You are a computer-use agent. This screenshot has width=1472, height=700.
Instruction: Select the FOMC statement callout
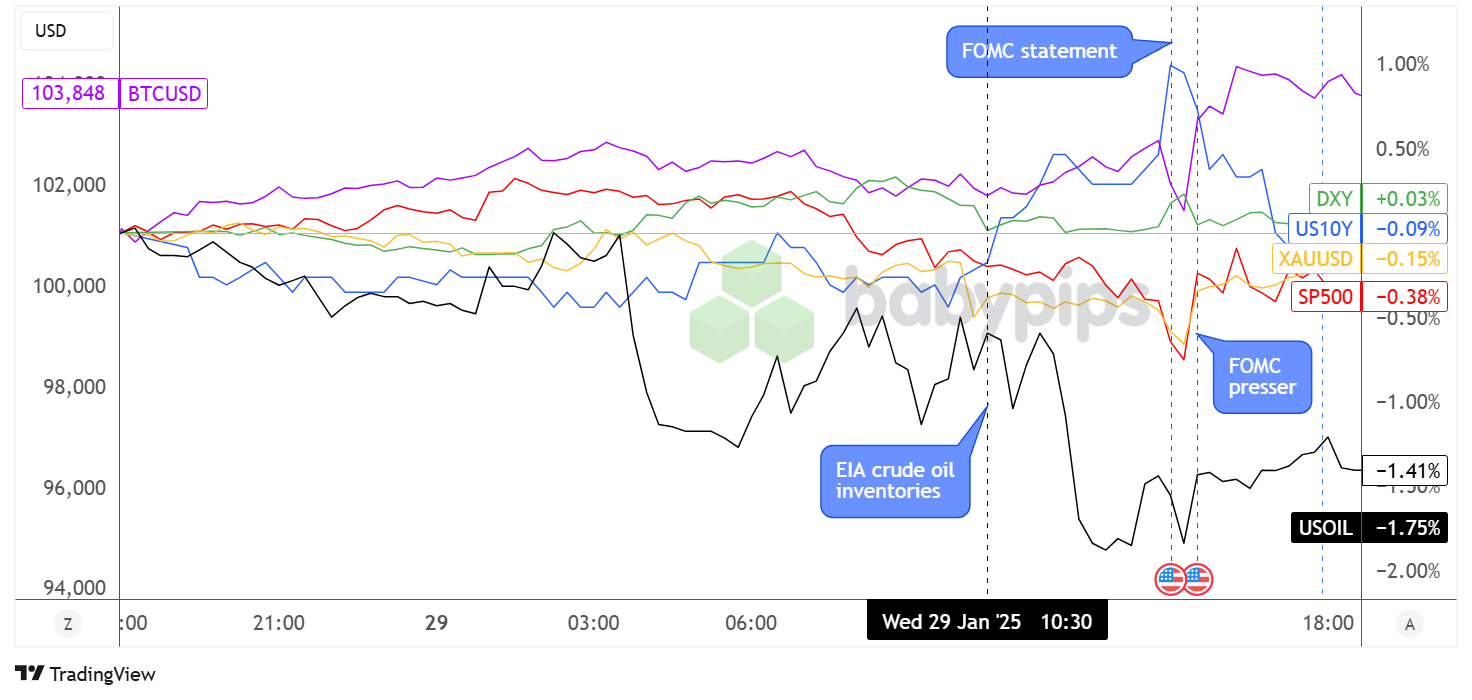(x=1039, y=51)
